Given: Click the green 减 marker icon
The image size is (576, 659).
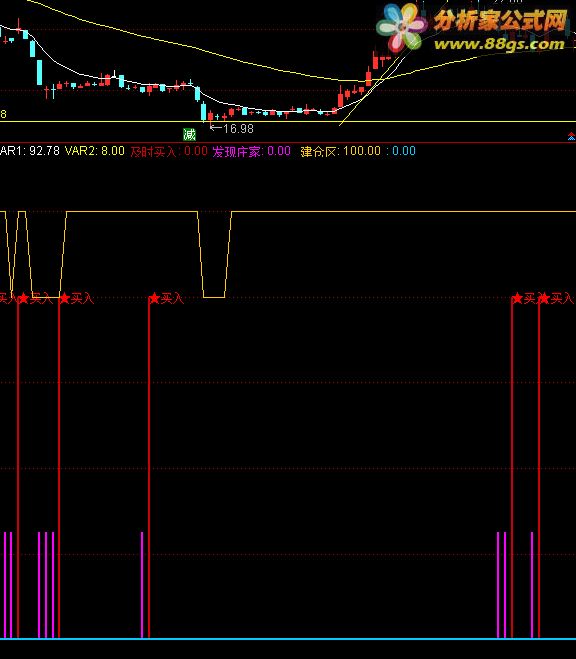Looking at the screenshot, I should [189, 134].
